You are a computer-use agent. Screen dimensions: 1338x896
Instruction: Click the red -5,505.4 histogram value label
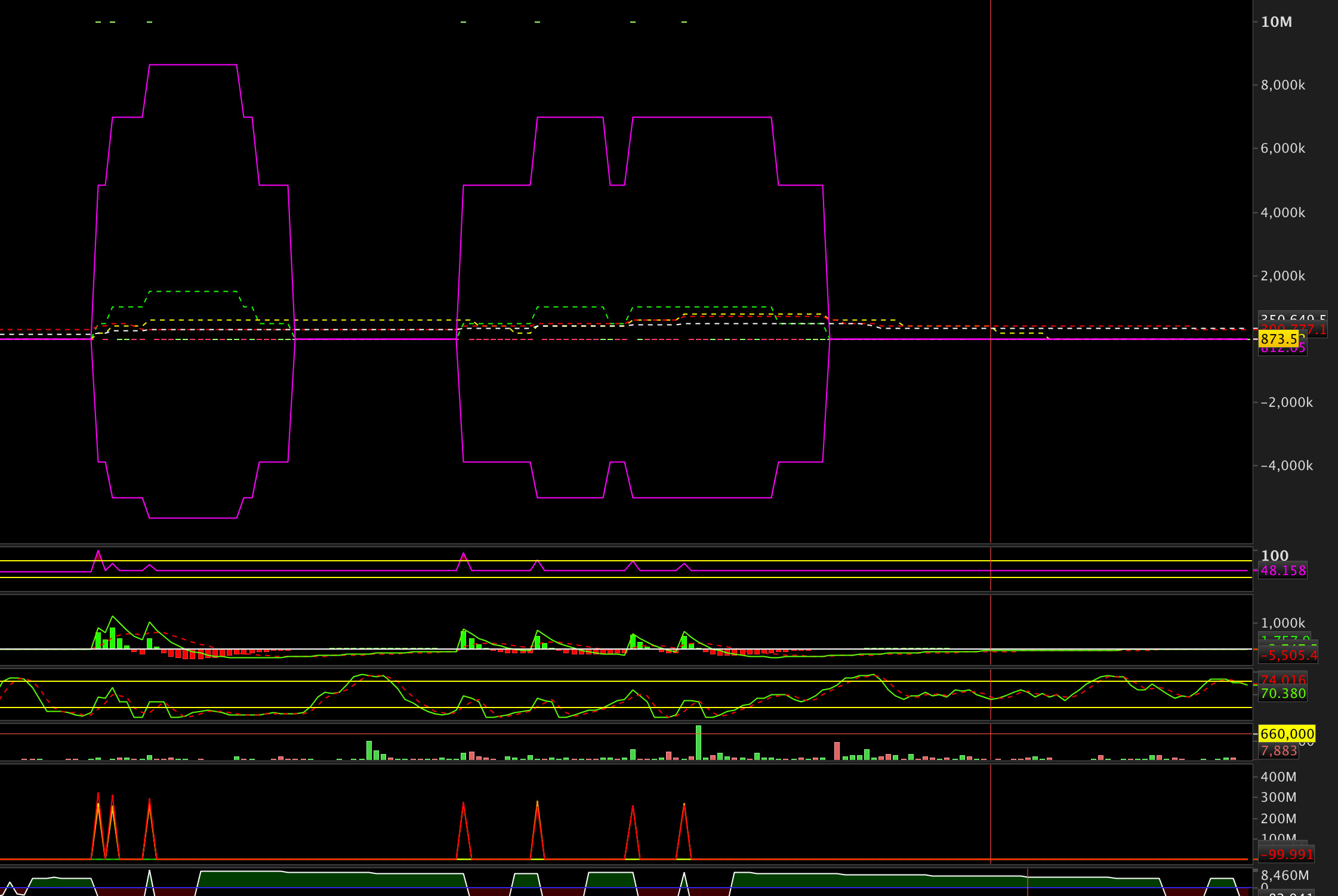tap(1288, 655)
